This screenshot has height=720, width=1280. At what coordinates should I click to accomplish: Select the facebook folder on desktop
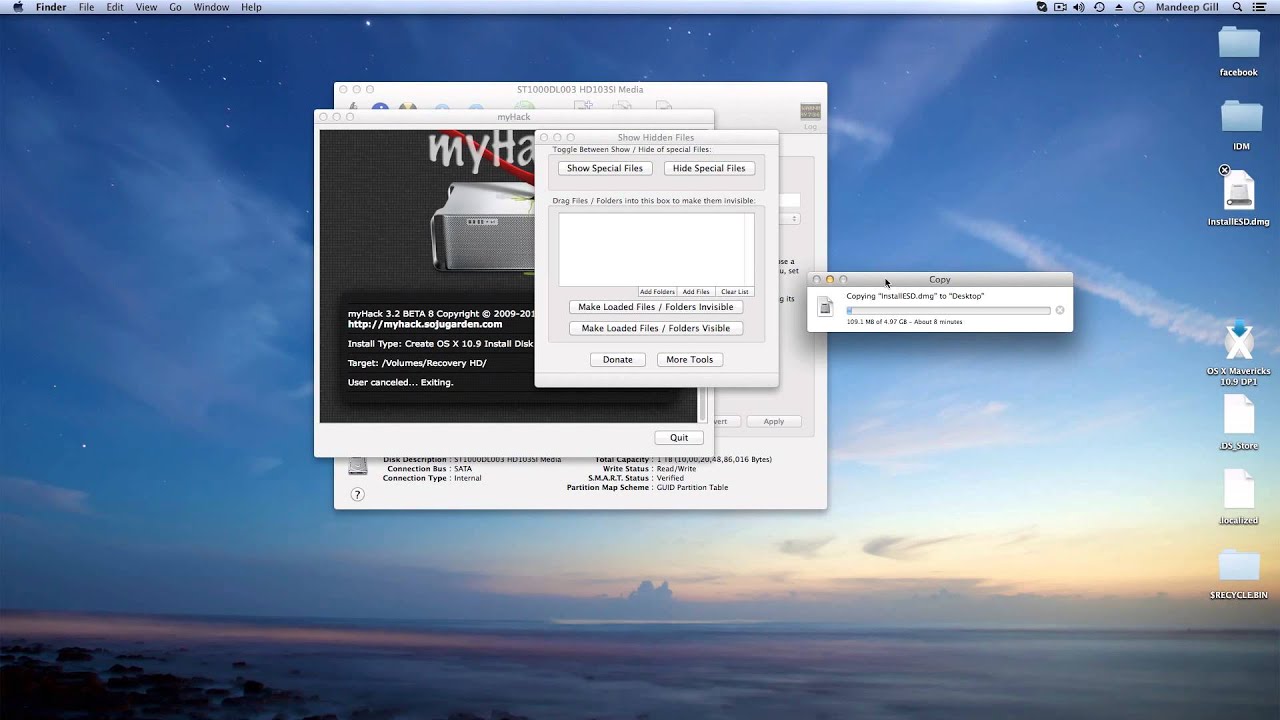[1239, 44]
